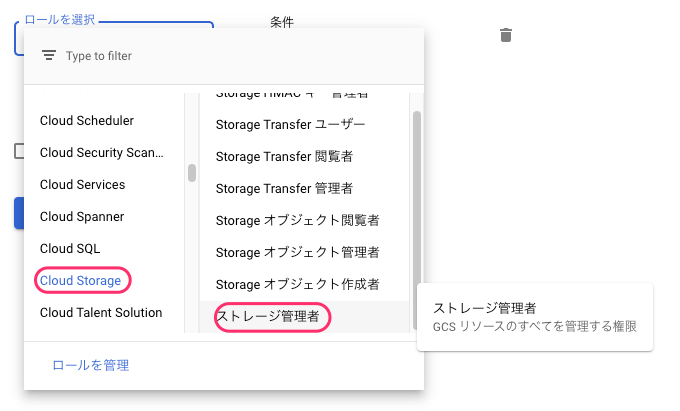
Task: Click the role list scrollbar thumb
Action: tap(416, 220)
